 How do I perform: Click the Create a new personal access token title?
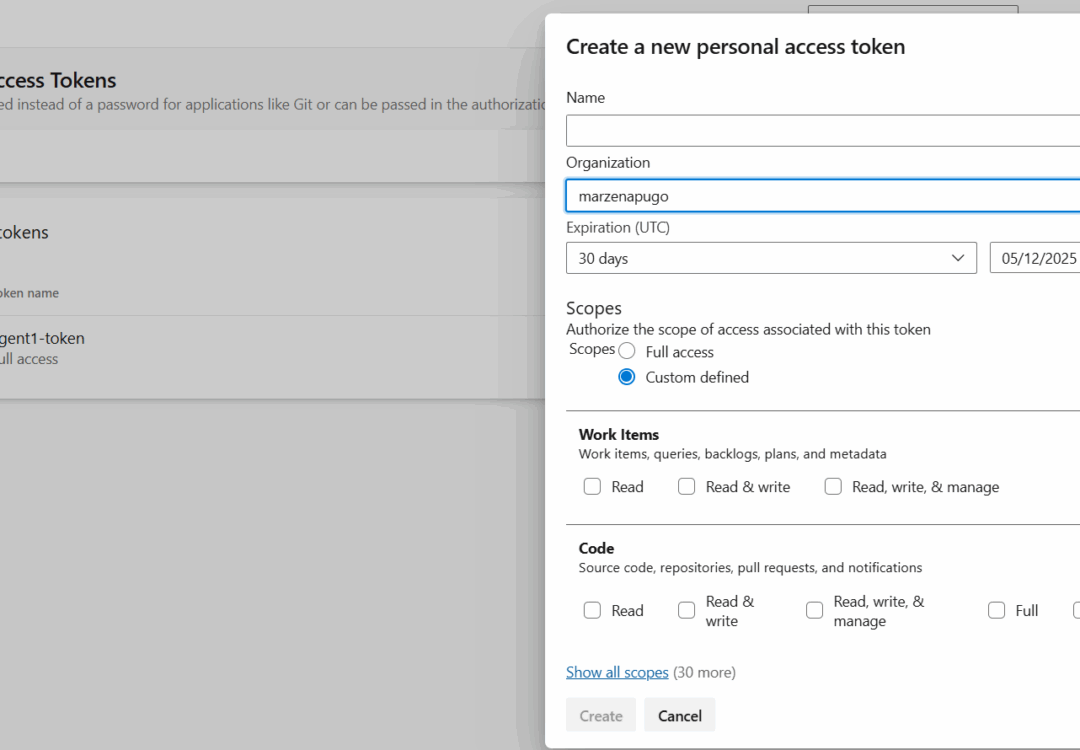pyautogui.click(x=735, y=46)
